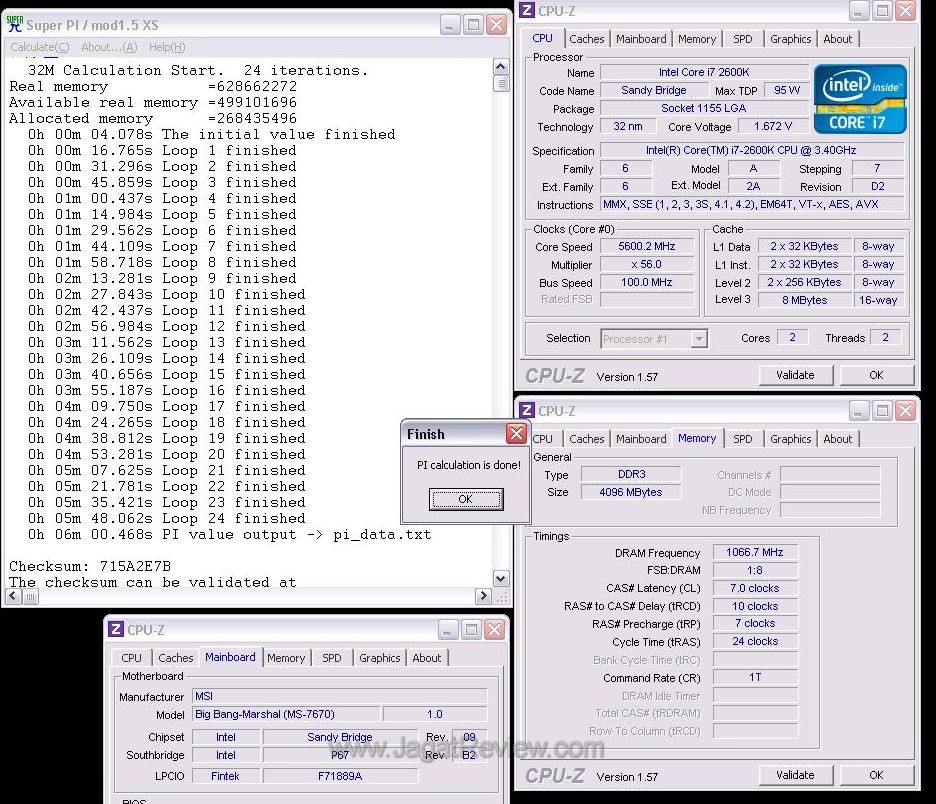Viewport: 936px width, 804px height.
Task: Click OK in the Memory CPU-Z window
Action: [875, 775]
